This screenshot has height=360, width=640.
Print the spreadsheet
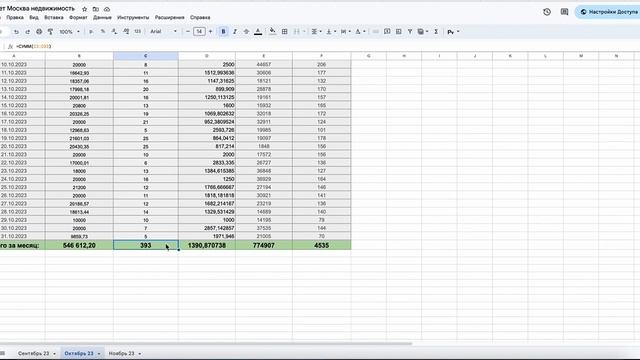coord(39,31)
